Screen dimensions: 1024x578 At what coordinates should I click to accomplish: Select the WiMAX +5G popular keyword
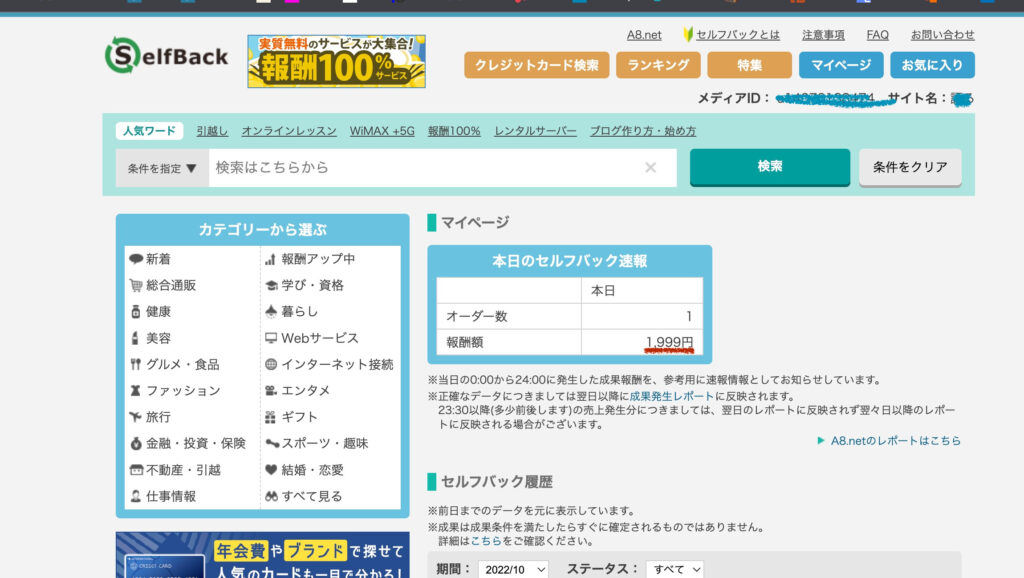click(x=382, y=131)
